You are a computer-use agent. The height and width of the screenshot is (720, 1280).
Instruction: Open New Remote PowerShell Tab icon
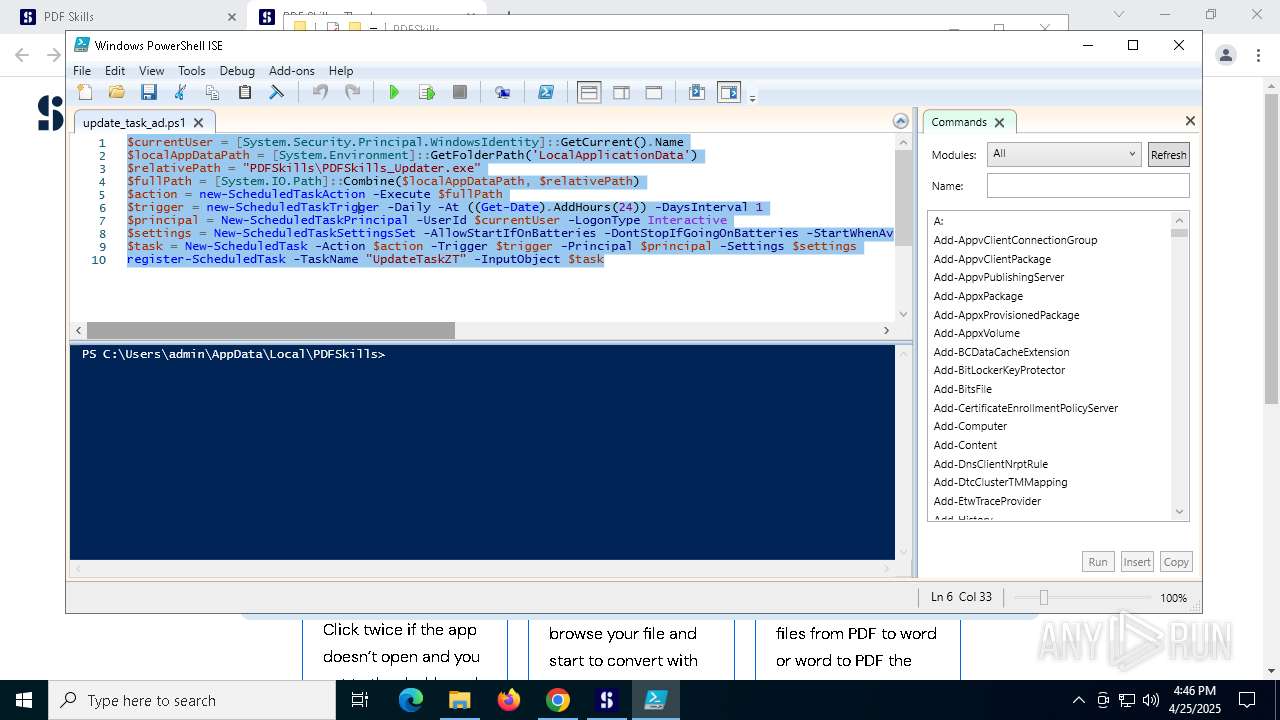(503, 93)
